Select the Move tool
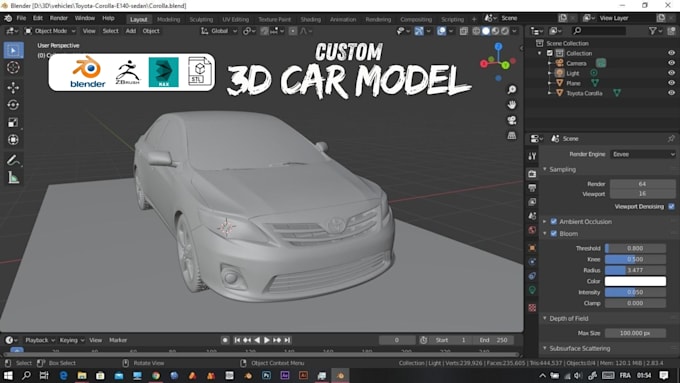 (13, 88)
